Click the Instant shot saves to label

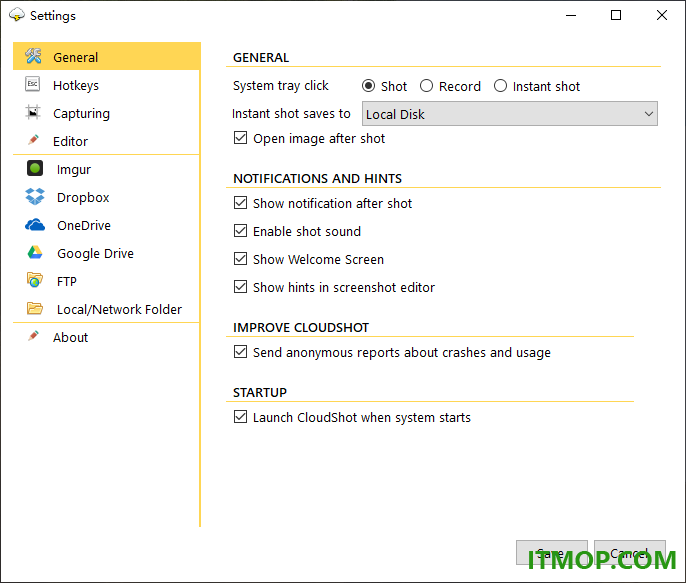[291, 114]
